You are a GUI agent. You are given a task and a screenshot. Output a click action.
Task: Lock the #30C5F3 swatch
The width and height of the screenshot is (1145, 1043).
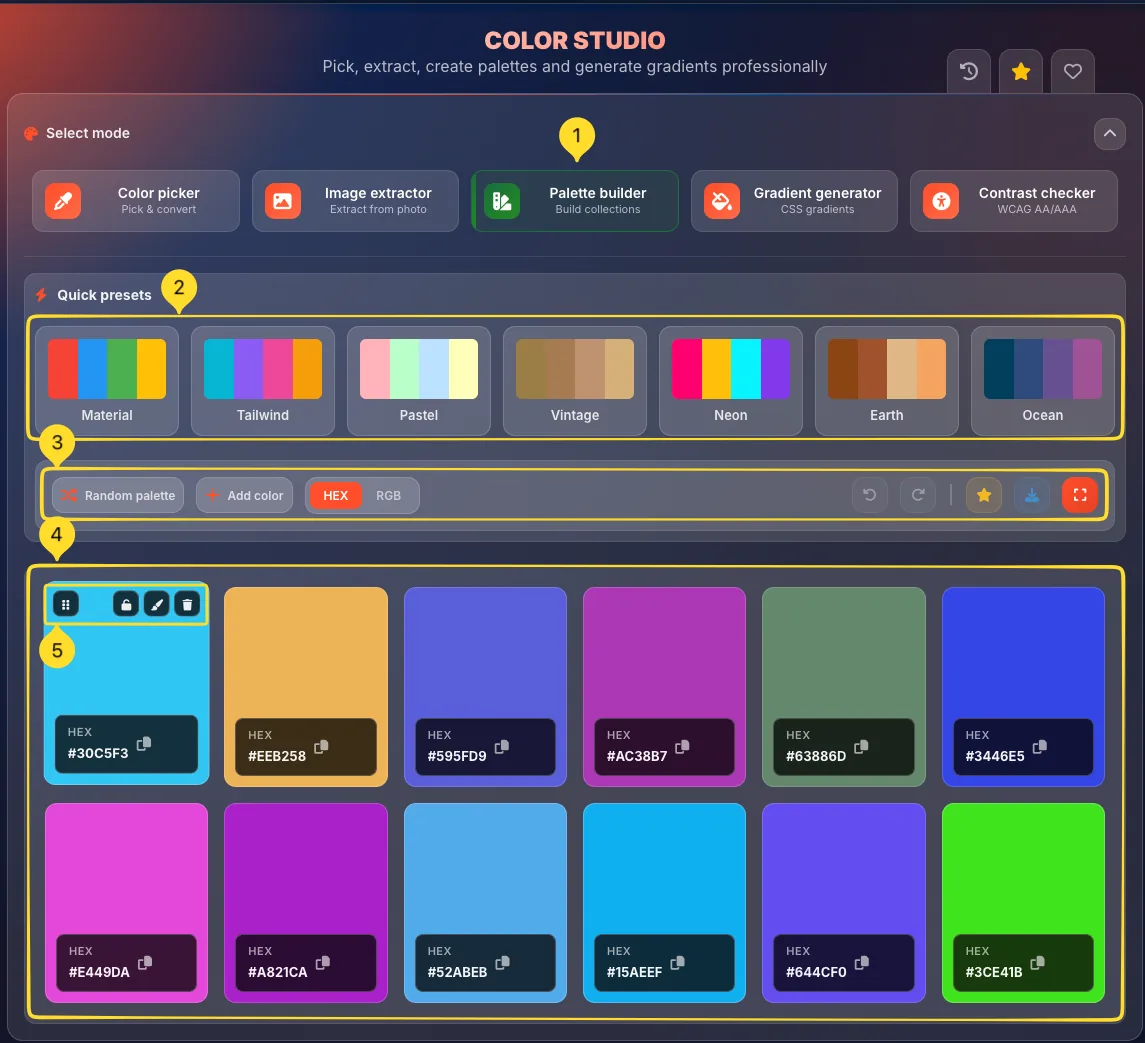coord(127,604)
